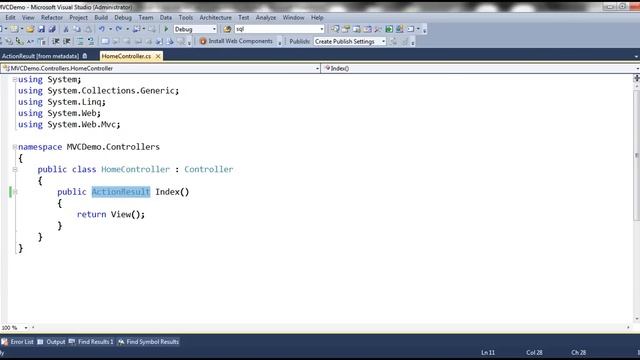
Task: Click the sql search input field
Action: click(277, 29)
